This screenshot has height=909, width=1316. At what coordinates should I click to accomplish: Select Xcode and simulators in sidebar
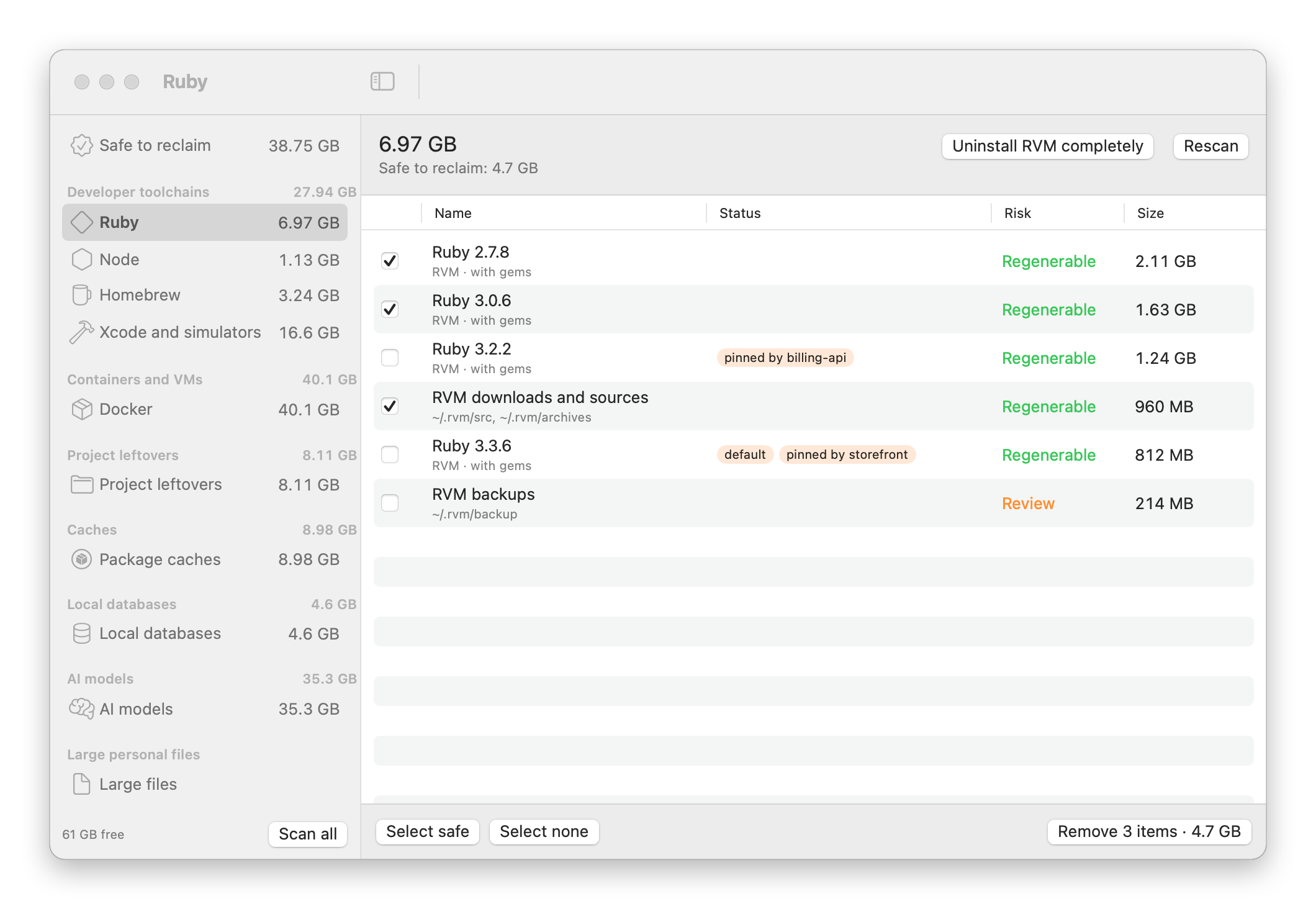click(205, 332)
